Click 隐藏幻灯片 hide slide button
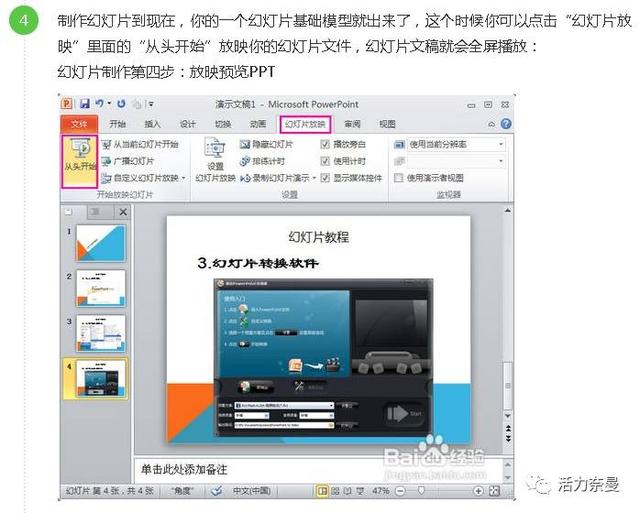 [x=266, y=144]
